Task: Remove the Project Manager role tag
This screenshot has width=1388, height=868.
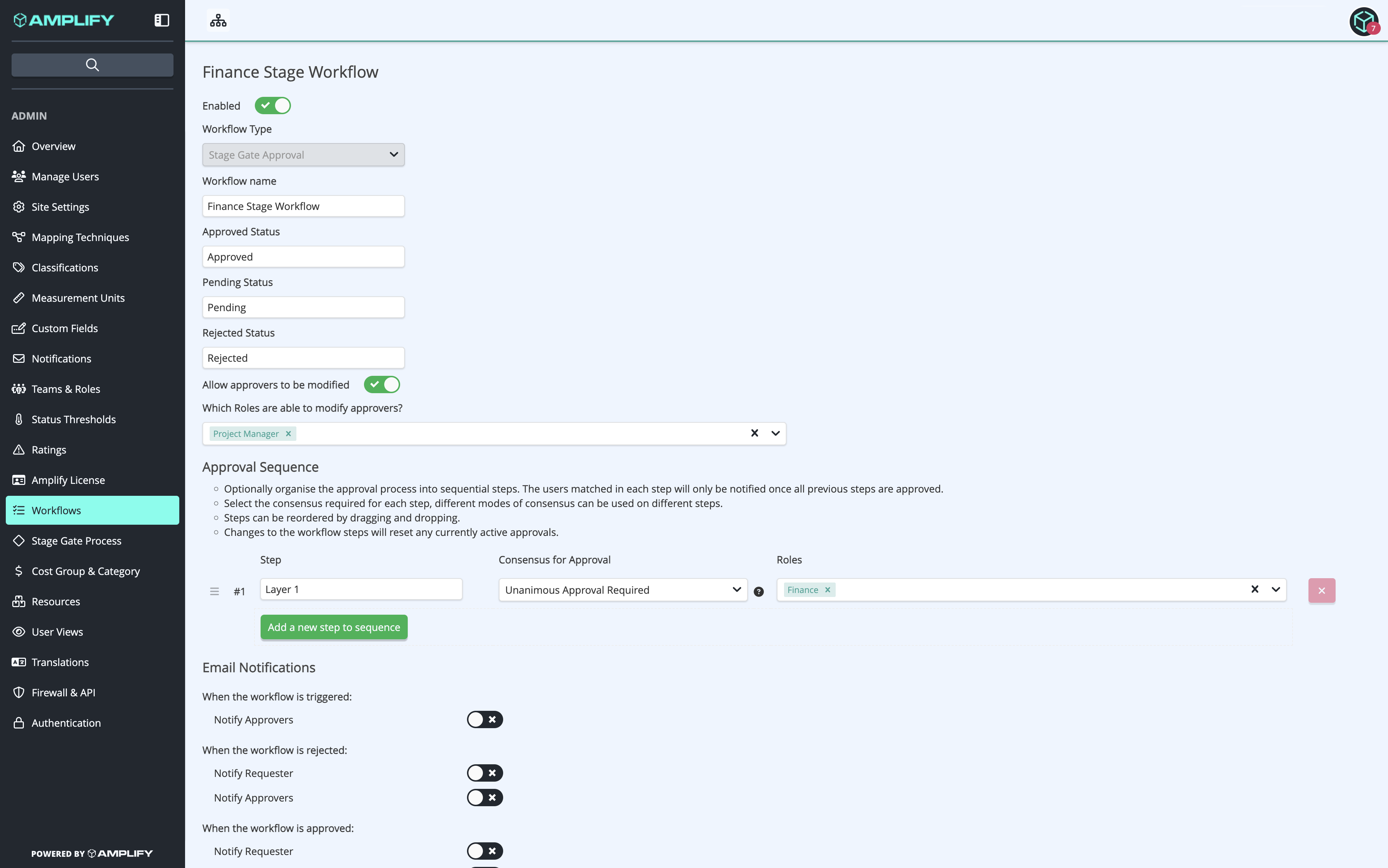Action: click(288, 434)
